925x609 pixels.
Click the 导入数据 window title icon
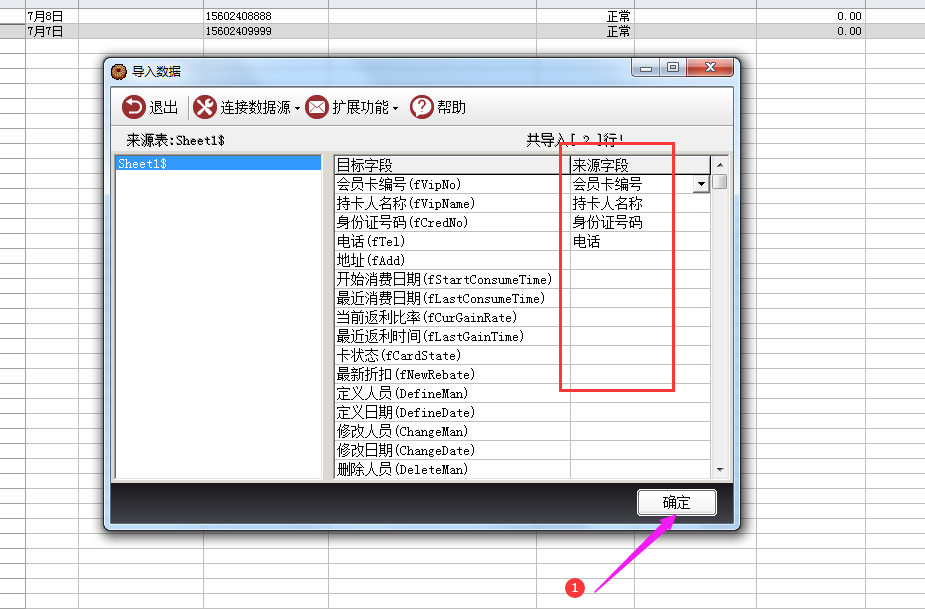point(119,72)
